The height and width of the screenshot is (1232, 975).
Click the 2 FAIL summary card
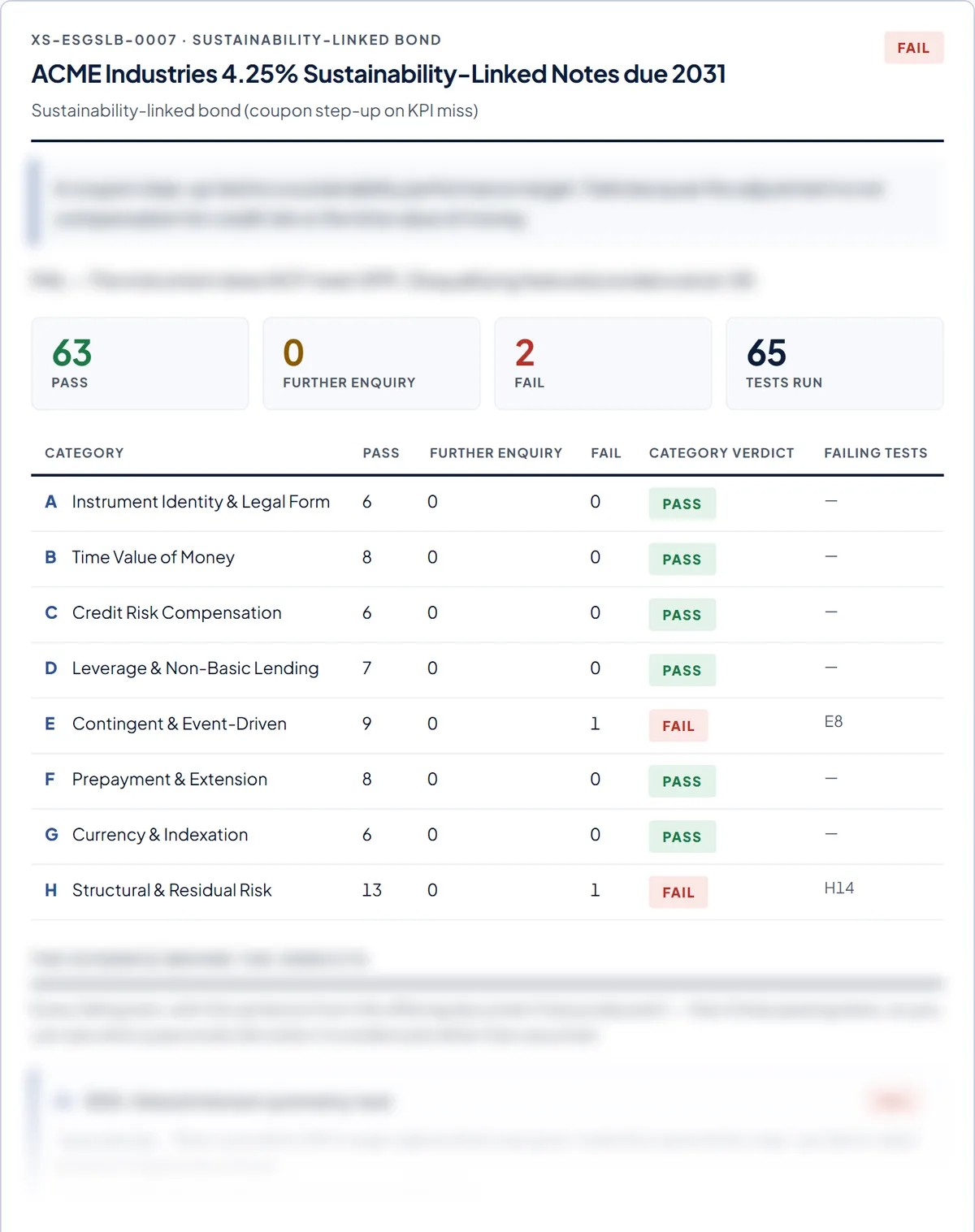[603, 363]
